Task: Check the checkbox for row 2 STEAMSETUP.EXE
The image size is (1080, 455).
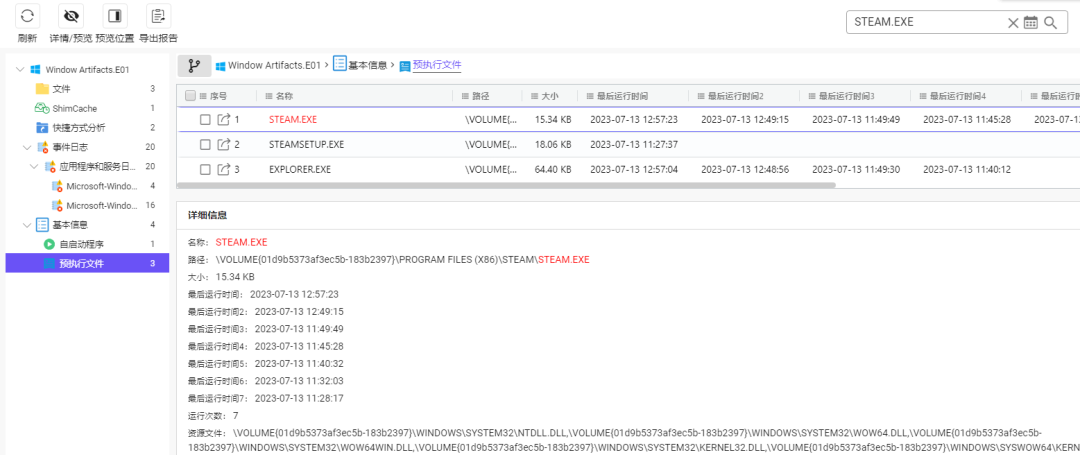Action: (x=205, y=145)
